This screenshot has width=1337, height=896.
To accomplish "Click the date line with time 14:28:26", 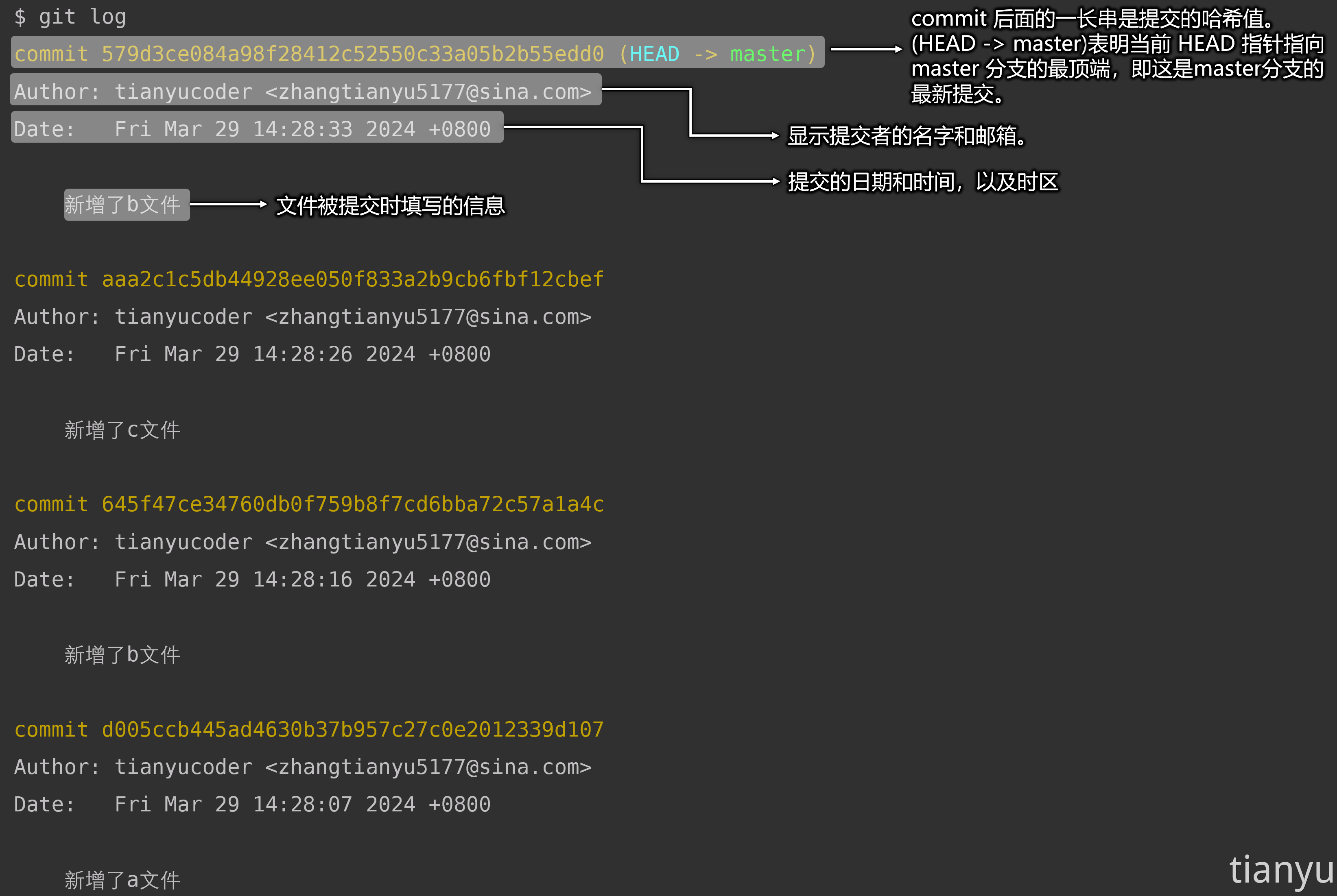I will (252, 354).
